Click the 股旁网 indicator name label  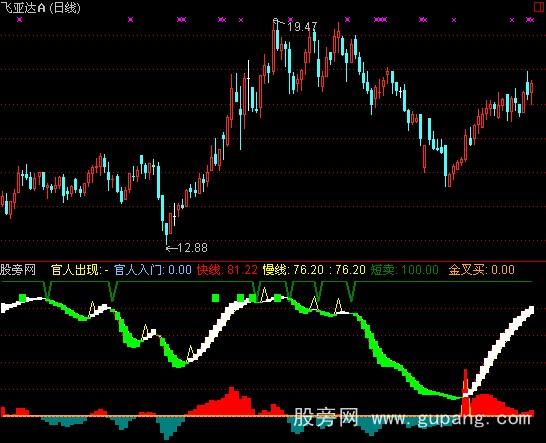pos(18,270)
